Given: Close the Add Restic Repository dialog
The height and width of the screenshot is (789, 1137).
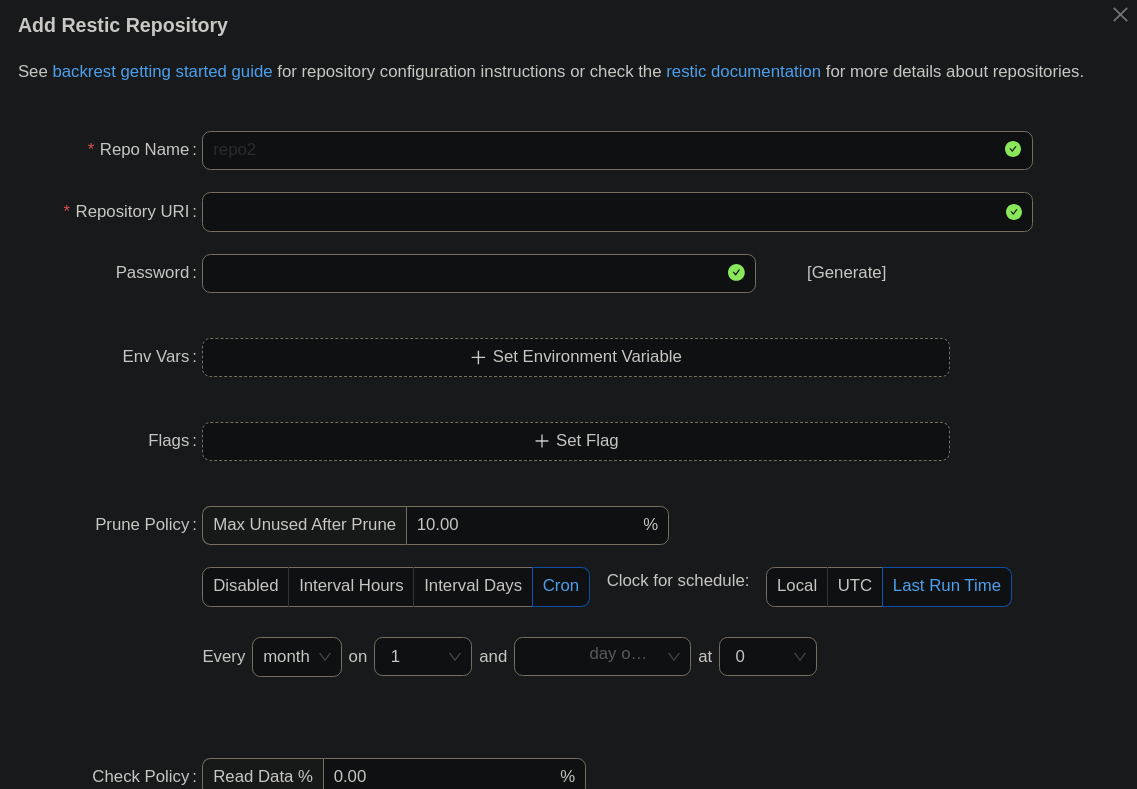Looking at the screenshot, I should coord(1120,15).
